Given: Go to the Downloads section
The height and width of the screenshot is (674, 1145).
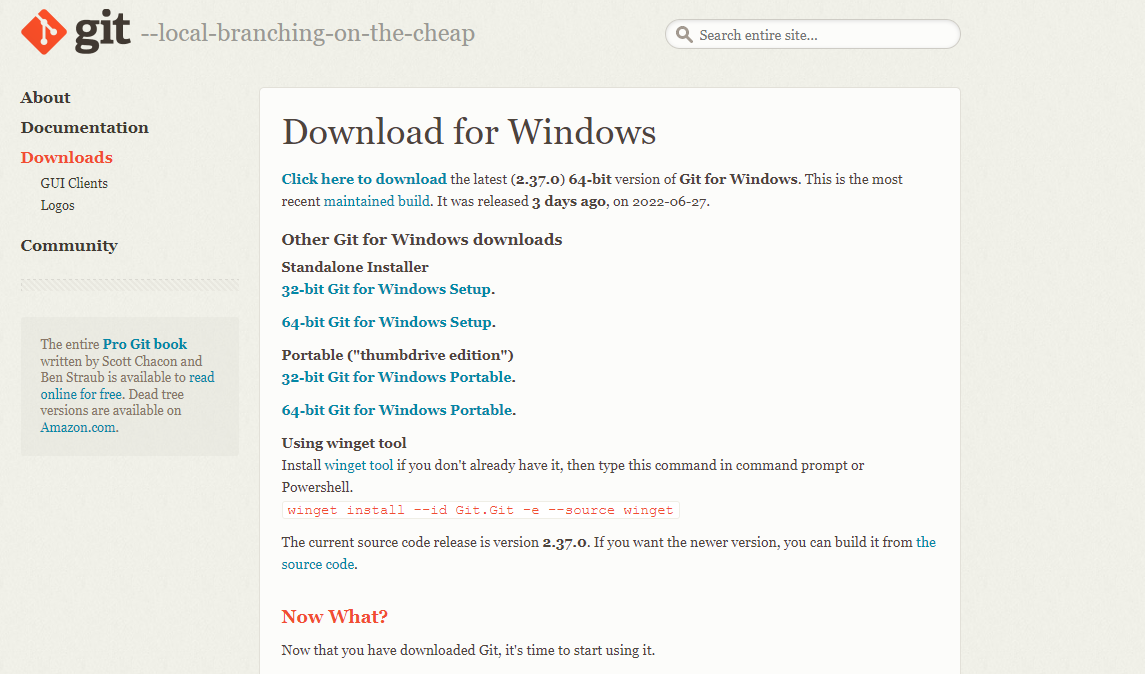Looking at the screenshot, I should (x=66, y=158).
